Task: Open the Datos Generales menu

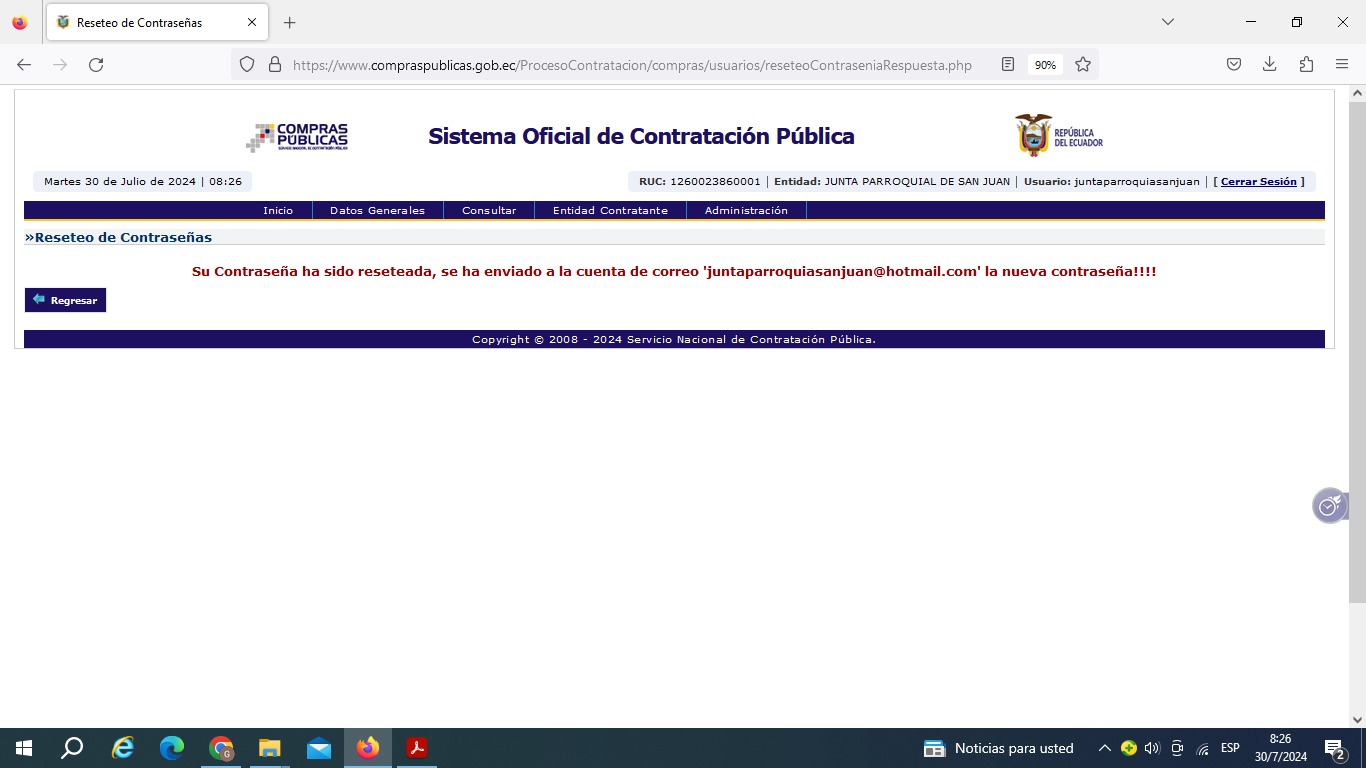Action: (x=377, y=211)
